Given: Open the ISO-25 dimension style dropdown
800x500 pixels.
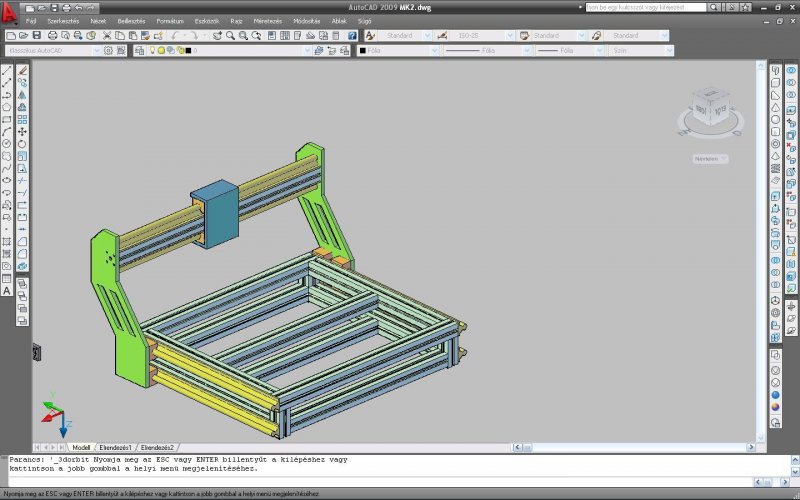Looking at the screenshot, I should [x=510, y=35].
